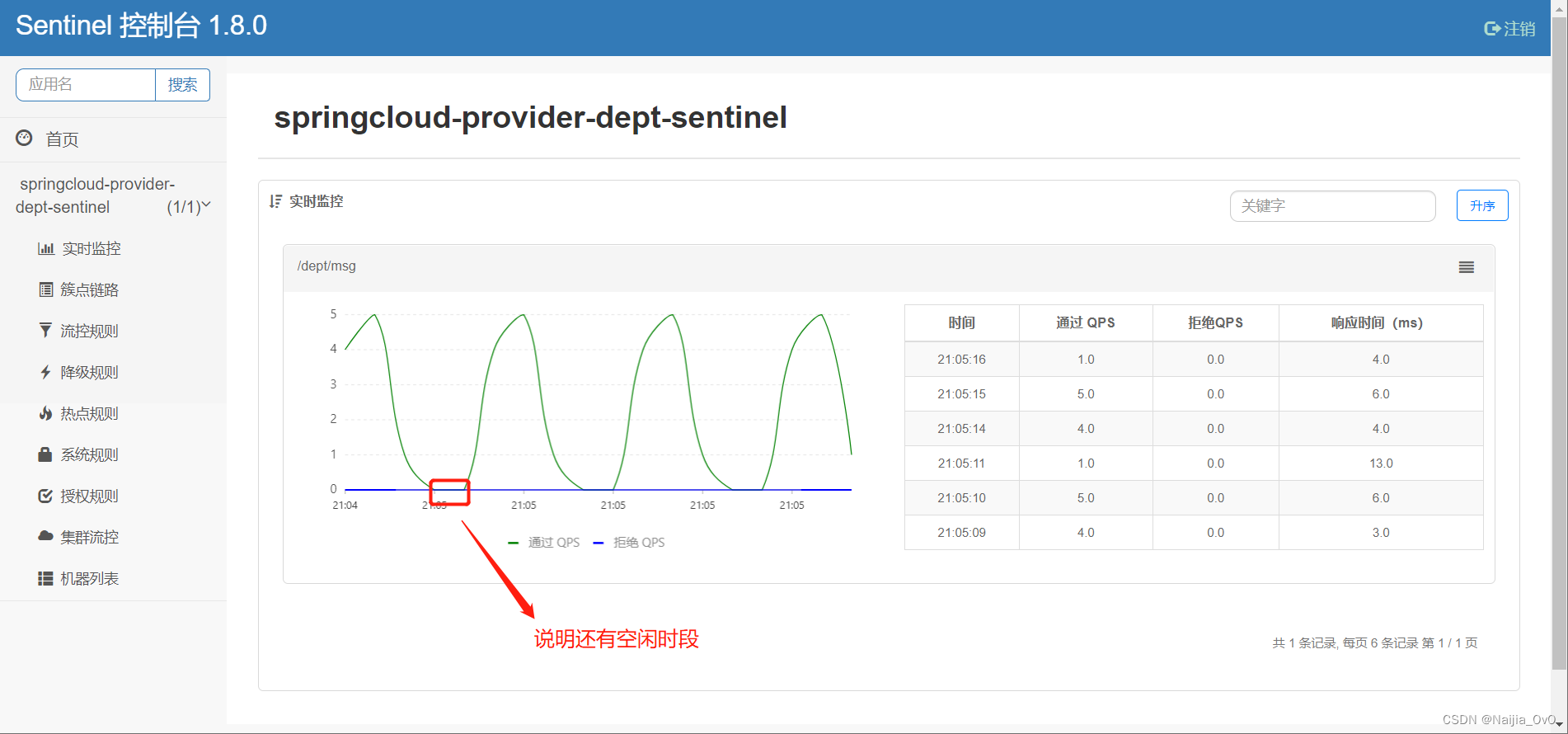Image resolution: width=1568 pixels, height=734 pixels.
Task: Click response time value 13.0
Action: pos(1381,463)
